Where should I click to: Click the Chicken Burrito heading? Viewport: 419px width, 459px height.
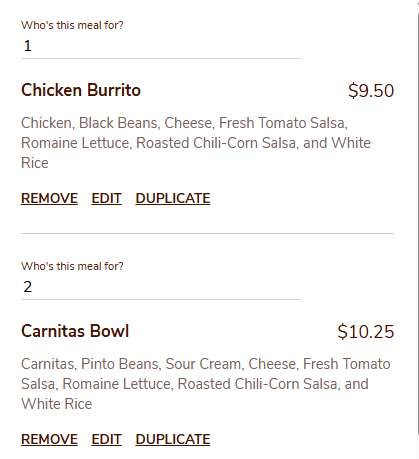tap(81, 90)
